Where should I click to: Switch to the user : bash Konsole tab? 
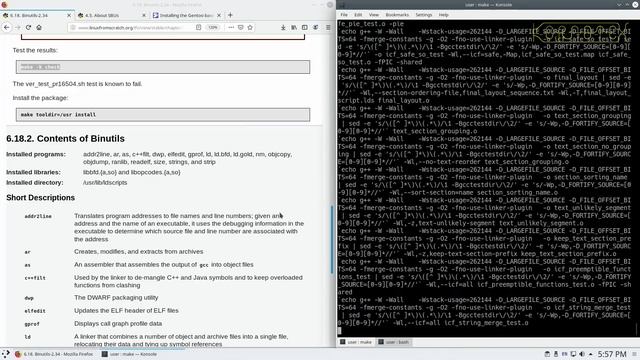tap(394, 342)
